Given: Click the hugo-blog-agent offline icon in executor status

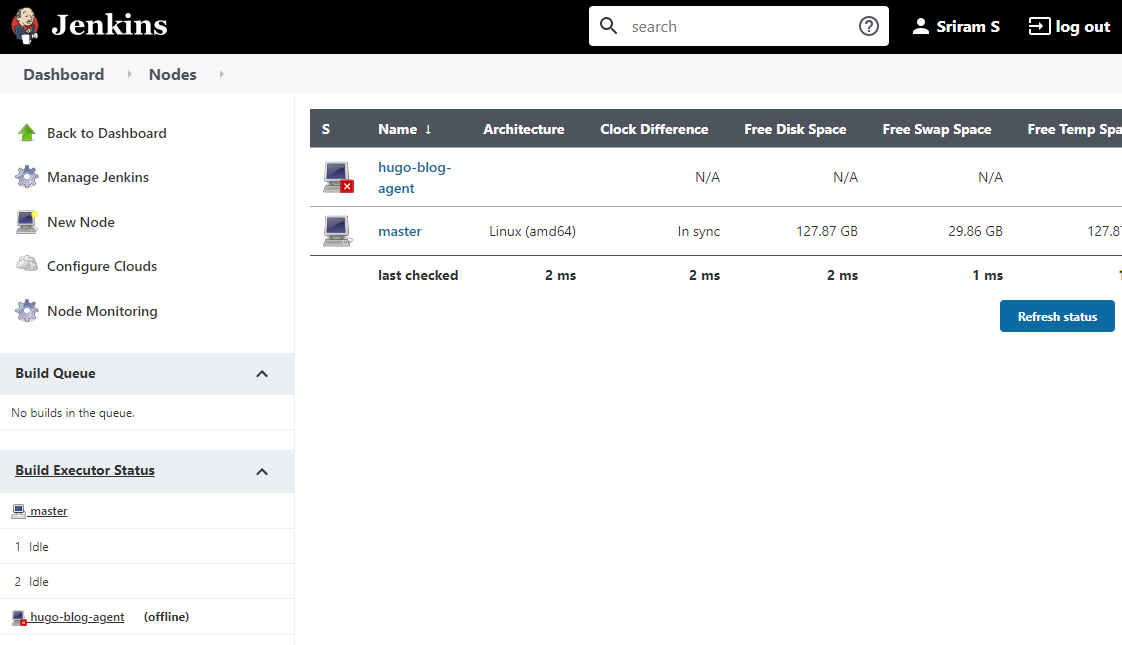Looking at the screenshot, I should click(19, 618).
